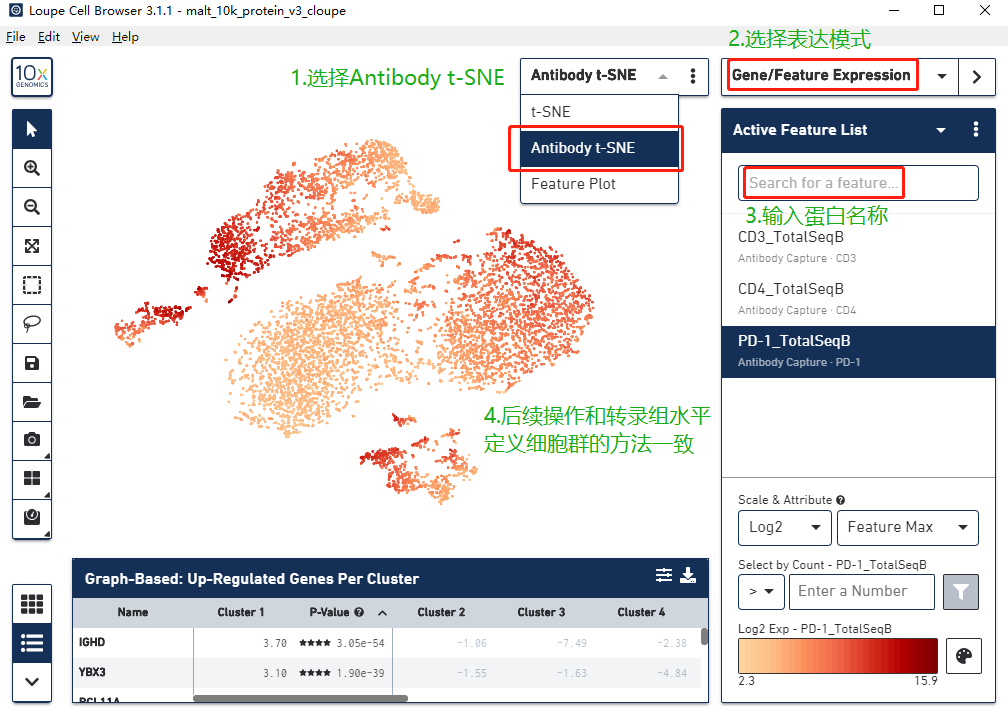Expand the Active Feature List dropdown

pos(941,130)
